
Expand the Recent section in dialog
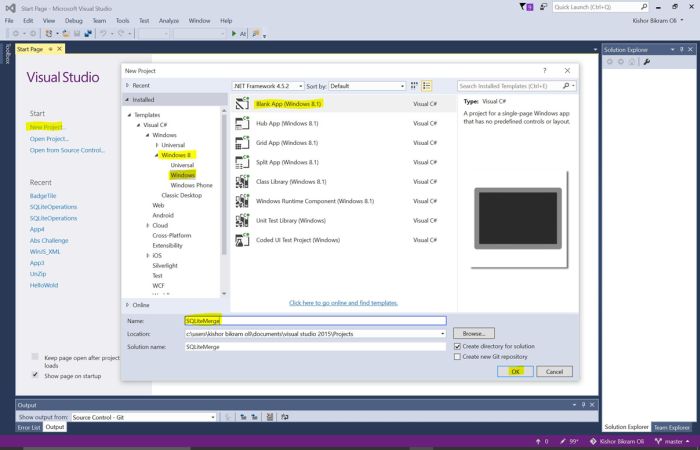127,85
